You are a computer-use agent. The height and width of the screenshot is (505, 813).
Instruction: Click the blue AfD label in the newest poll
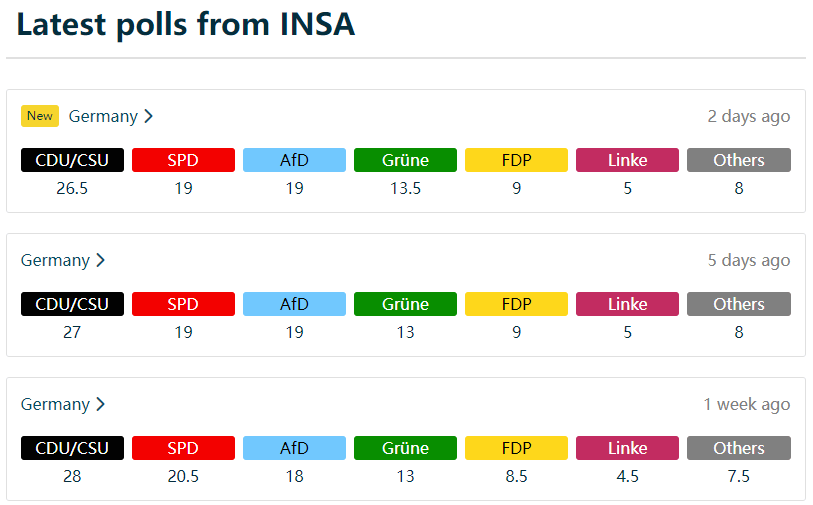tap(294, 160)
